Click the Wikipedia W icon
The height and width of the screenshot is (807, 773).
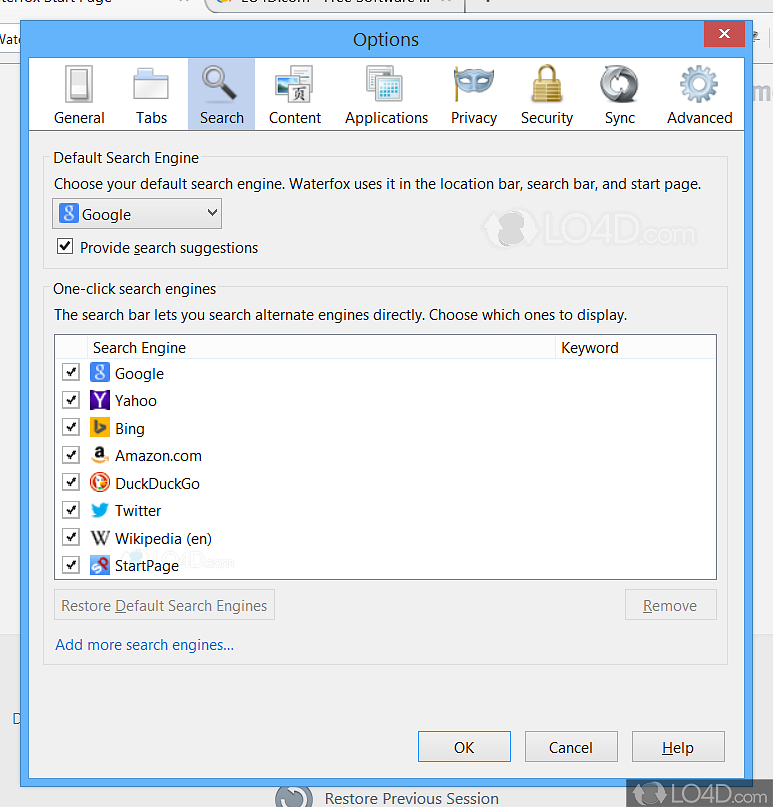[x=100, y=538]
